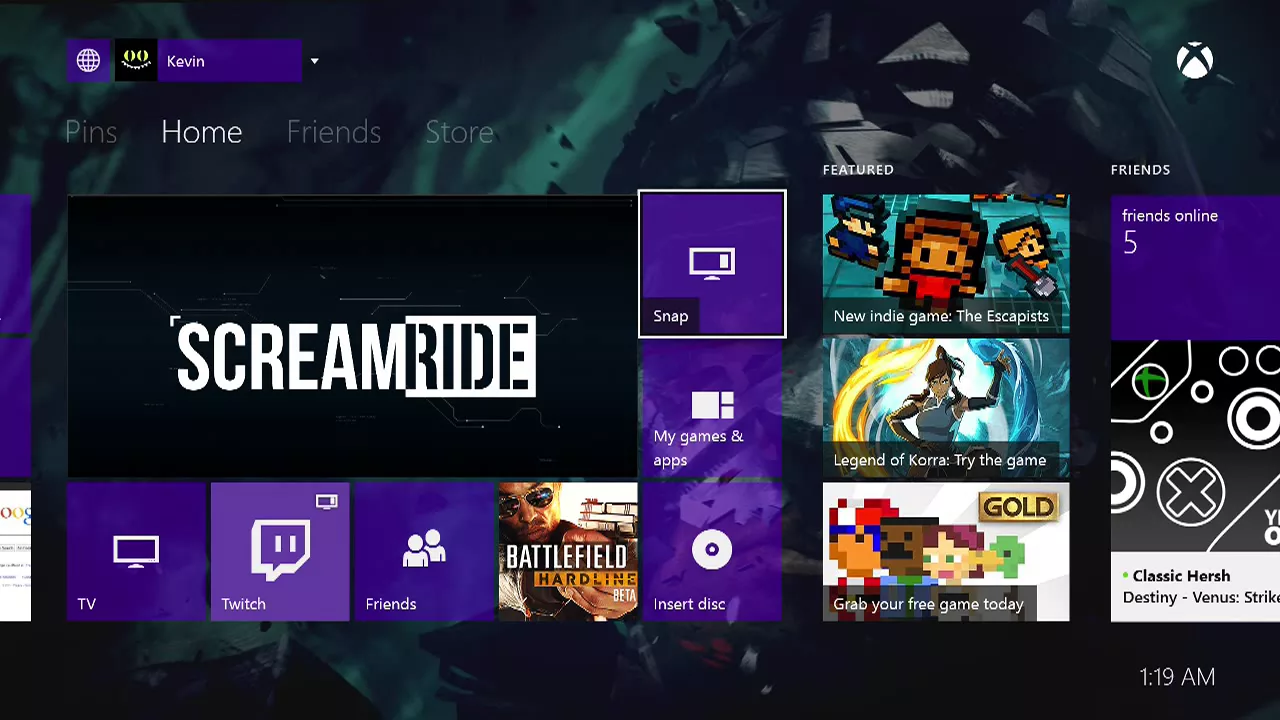Click the Kevin profile name
This screenshot has height=720, width=1280.
coord(186,61)
